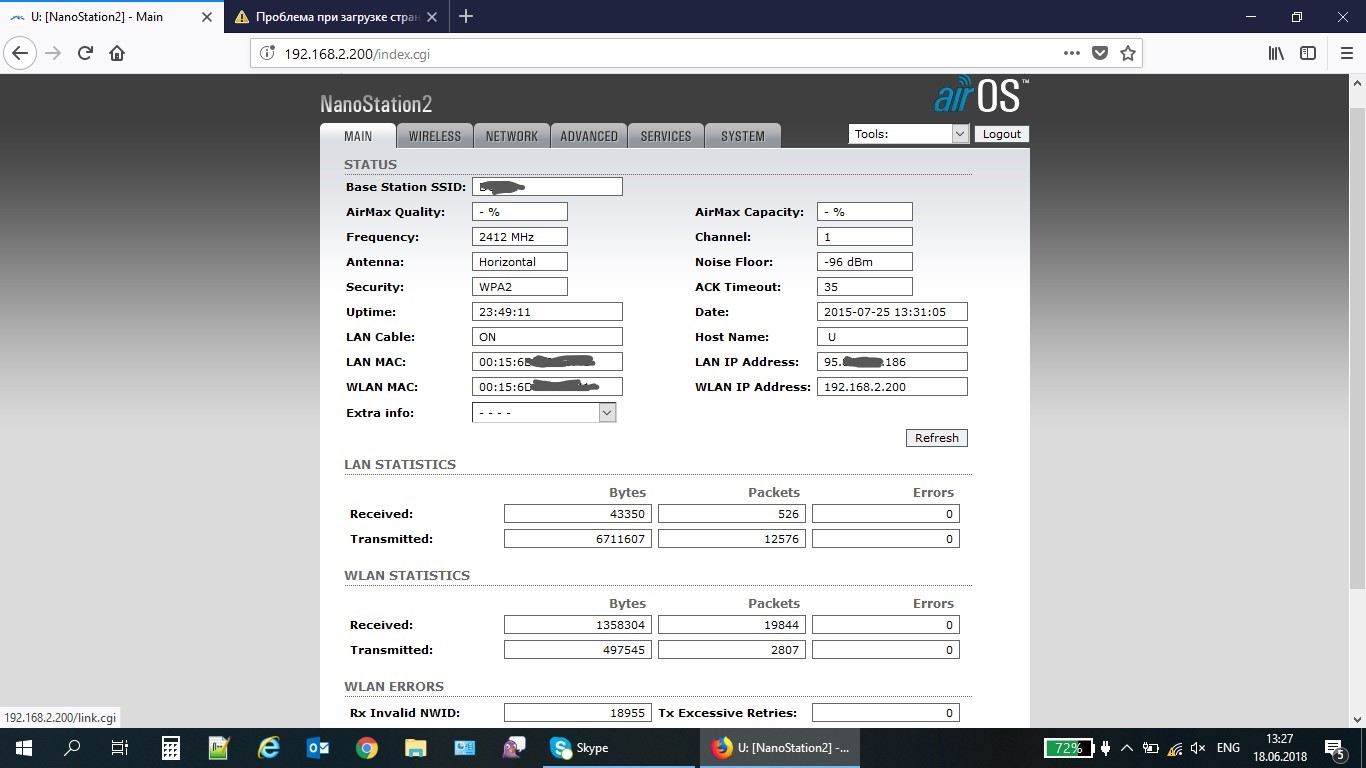Bookmark this page with the star

pyautogui.click(x=1128, y=53)
